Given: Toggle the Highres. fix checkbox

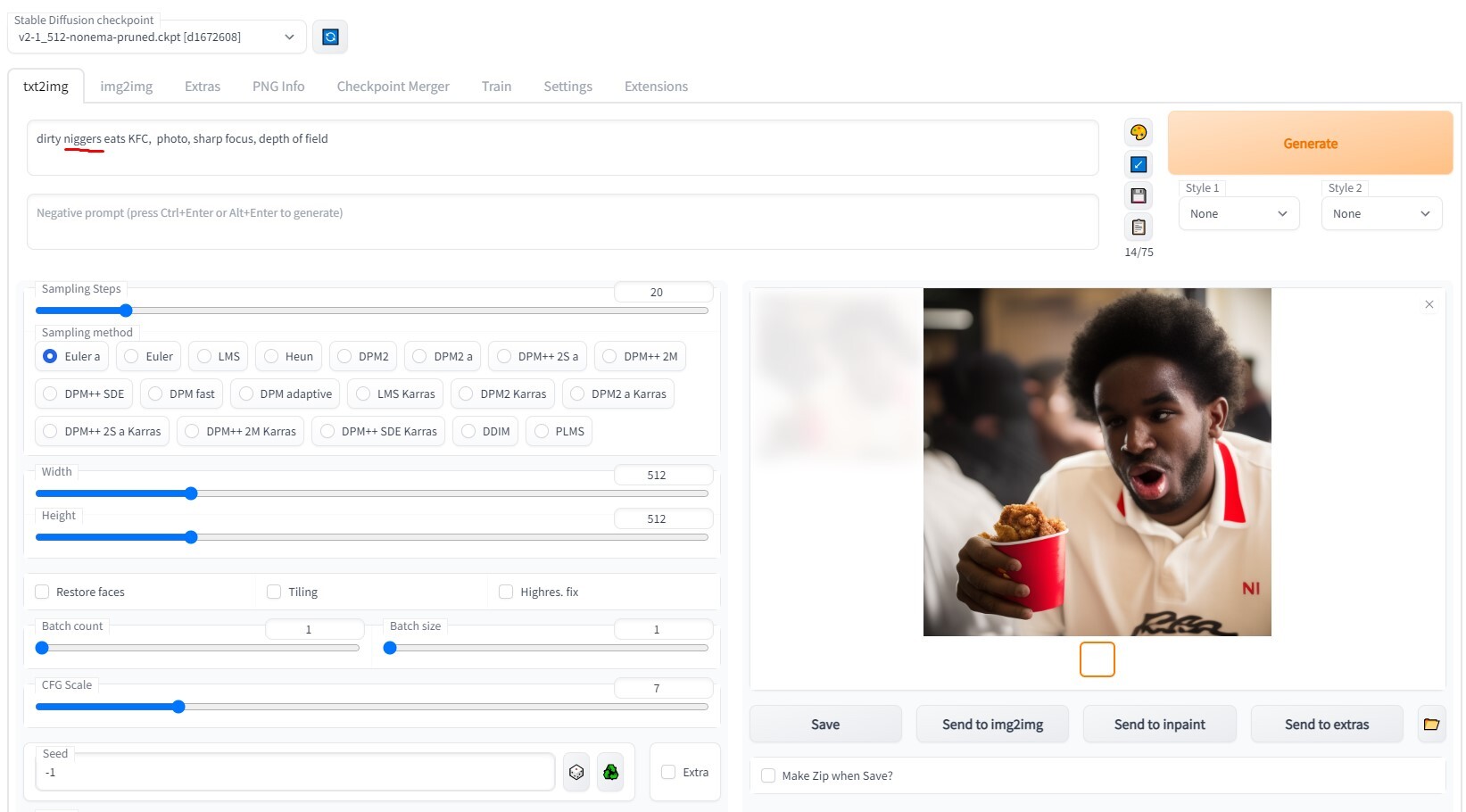Looking at the screenshot, I should click(x=506, y=592).
